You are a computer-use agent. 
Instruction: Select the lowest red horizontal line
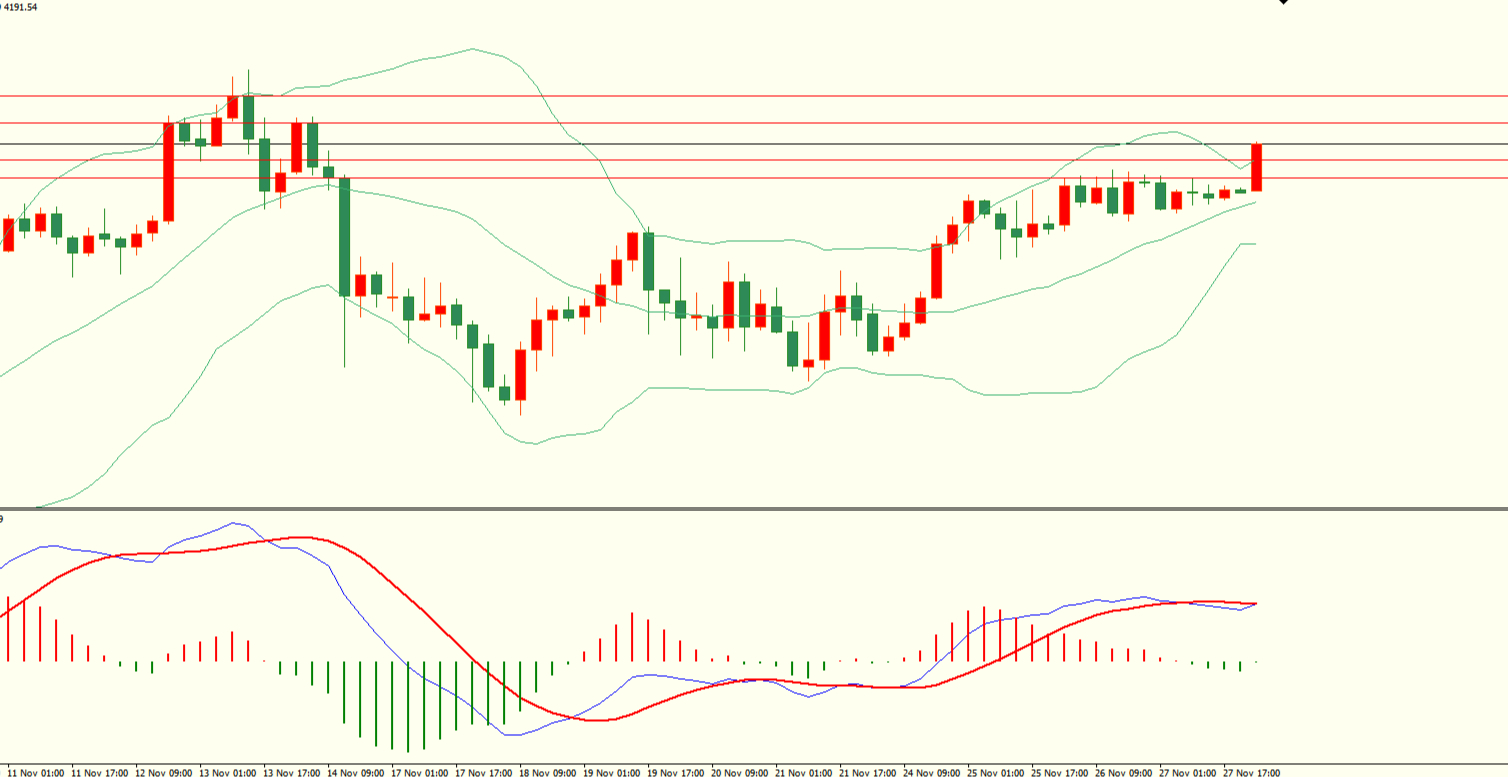700,178
